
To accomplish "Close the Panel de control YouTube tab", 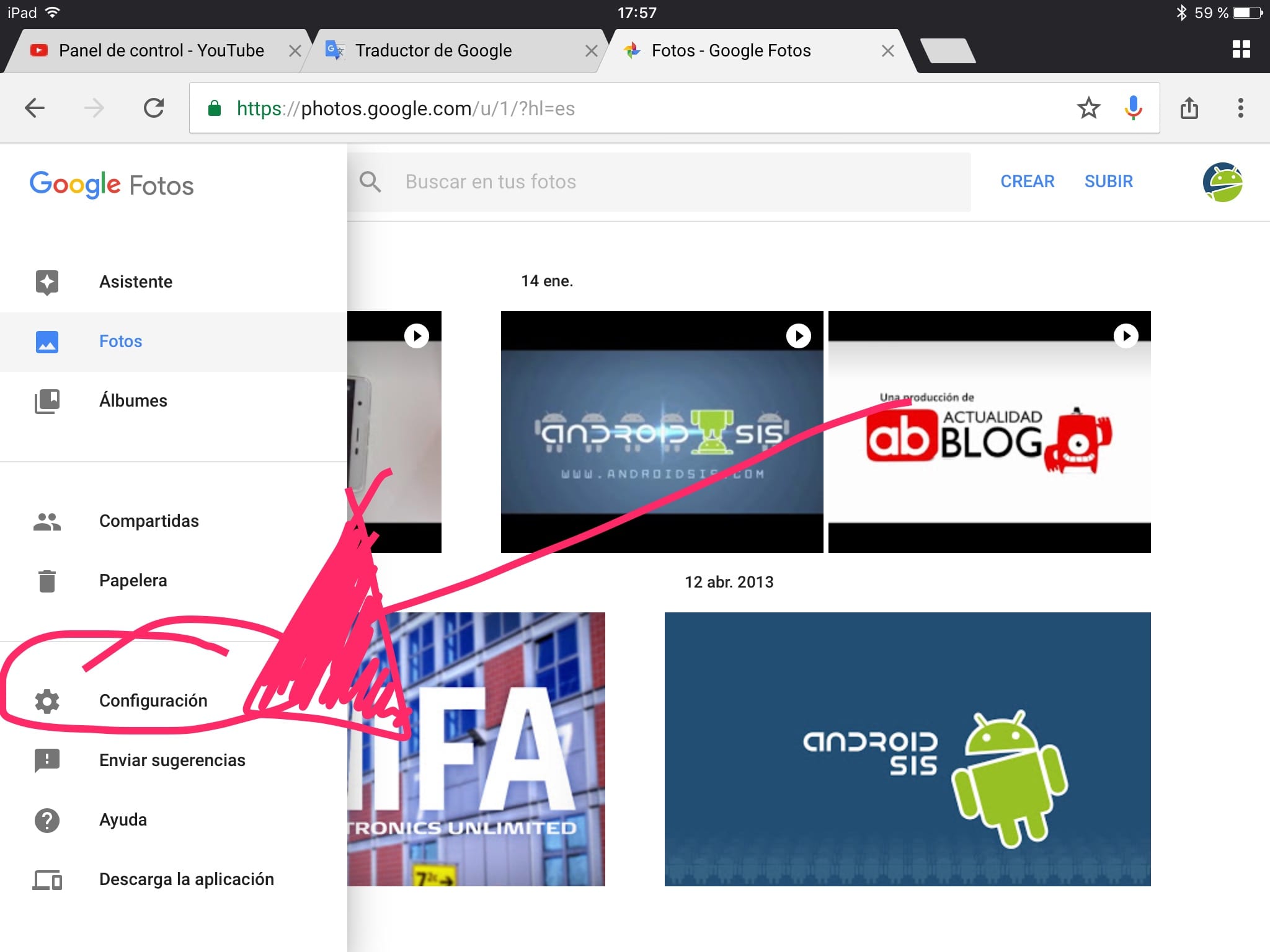I will 295,51.
